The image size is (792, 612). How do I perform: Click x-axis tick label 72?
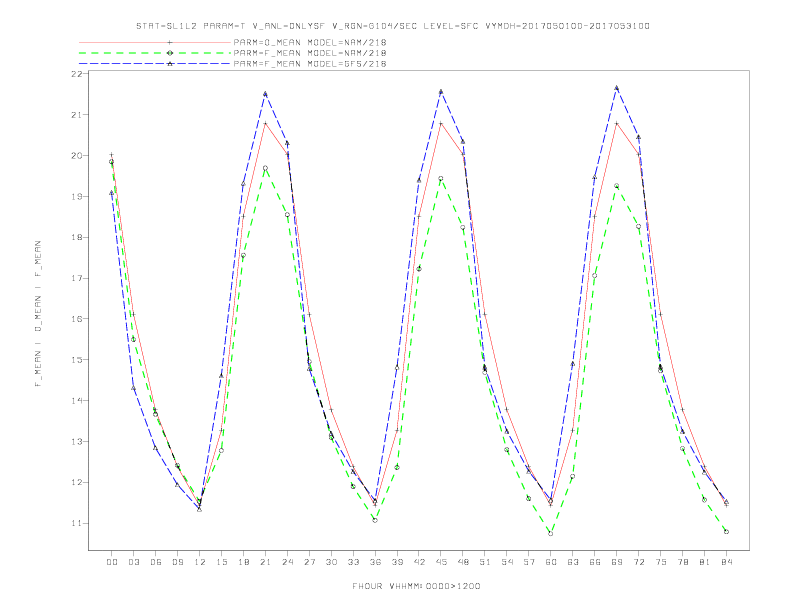638,562
